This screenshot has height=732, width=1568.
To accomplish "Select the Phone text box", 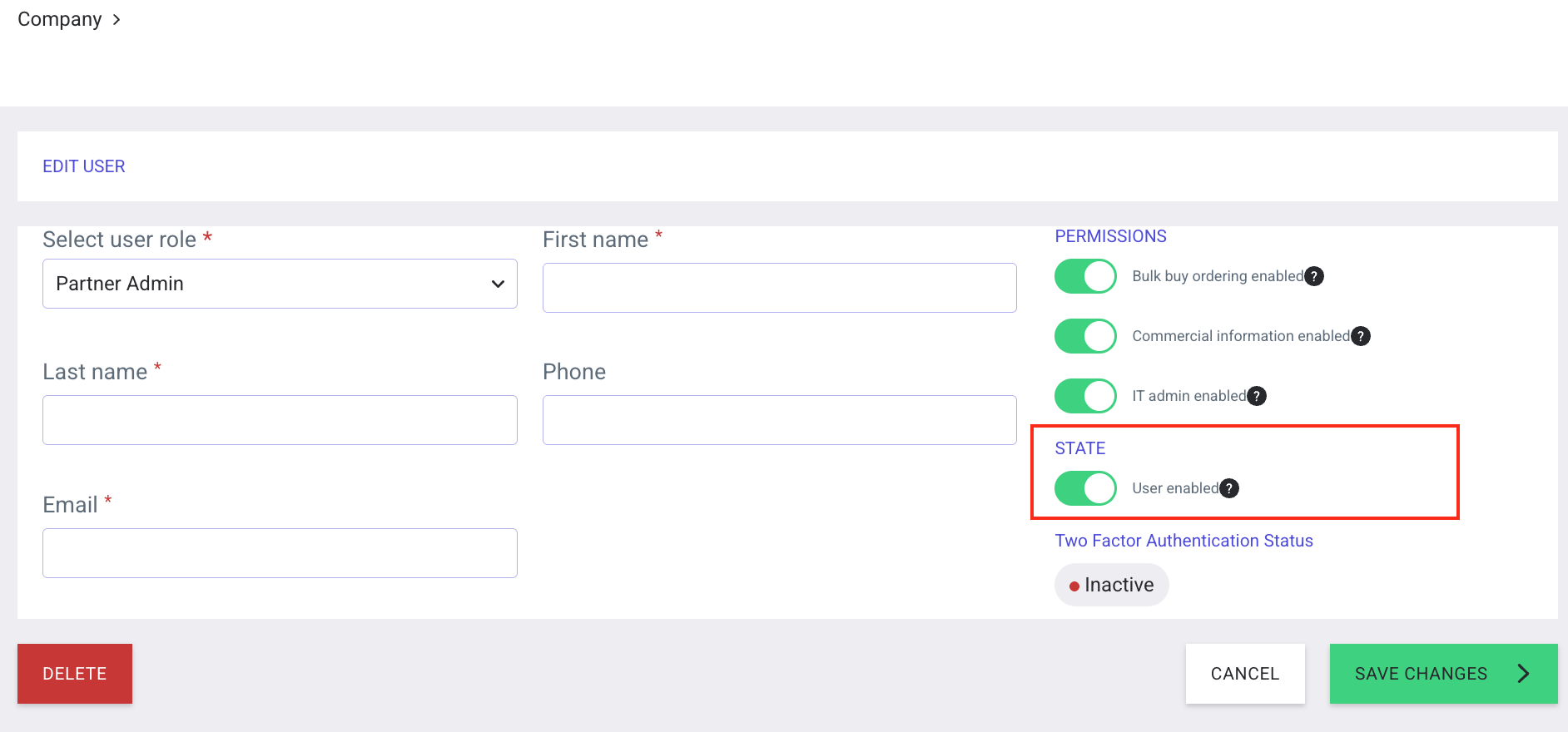I will coord(779,420).
